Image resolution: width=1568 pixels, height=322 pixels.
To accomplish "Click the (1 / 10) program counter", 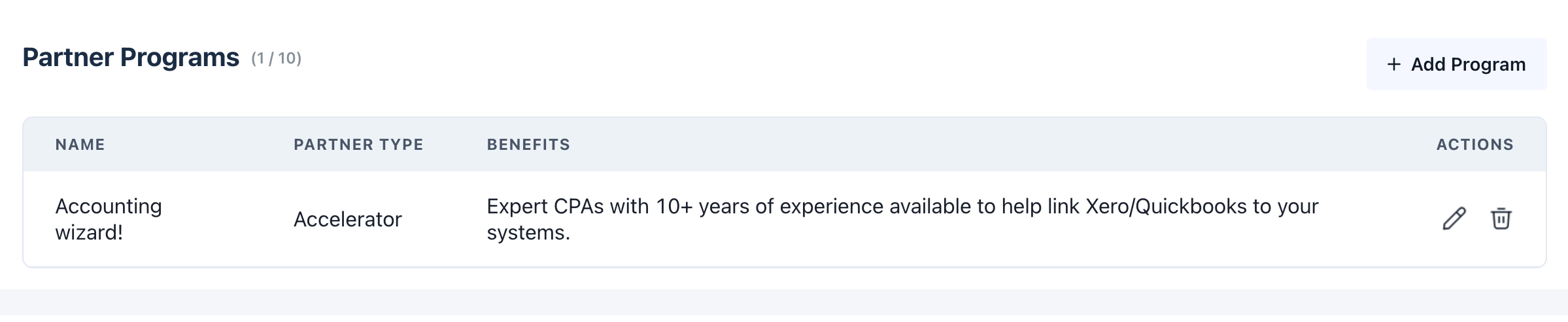I will (x=276, y=59).
